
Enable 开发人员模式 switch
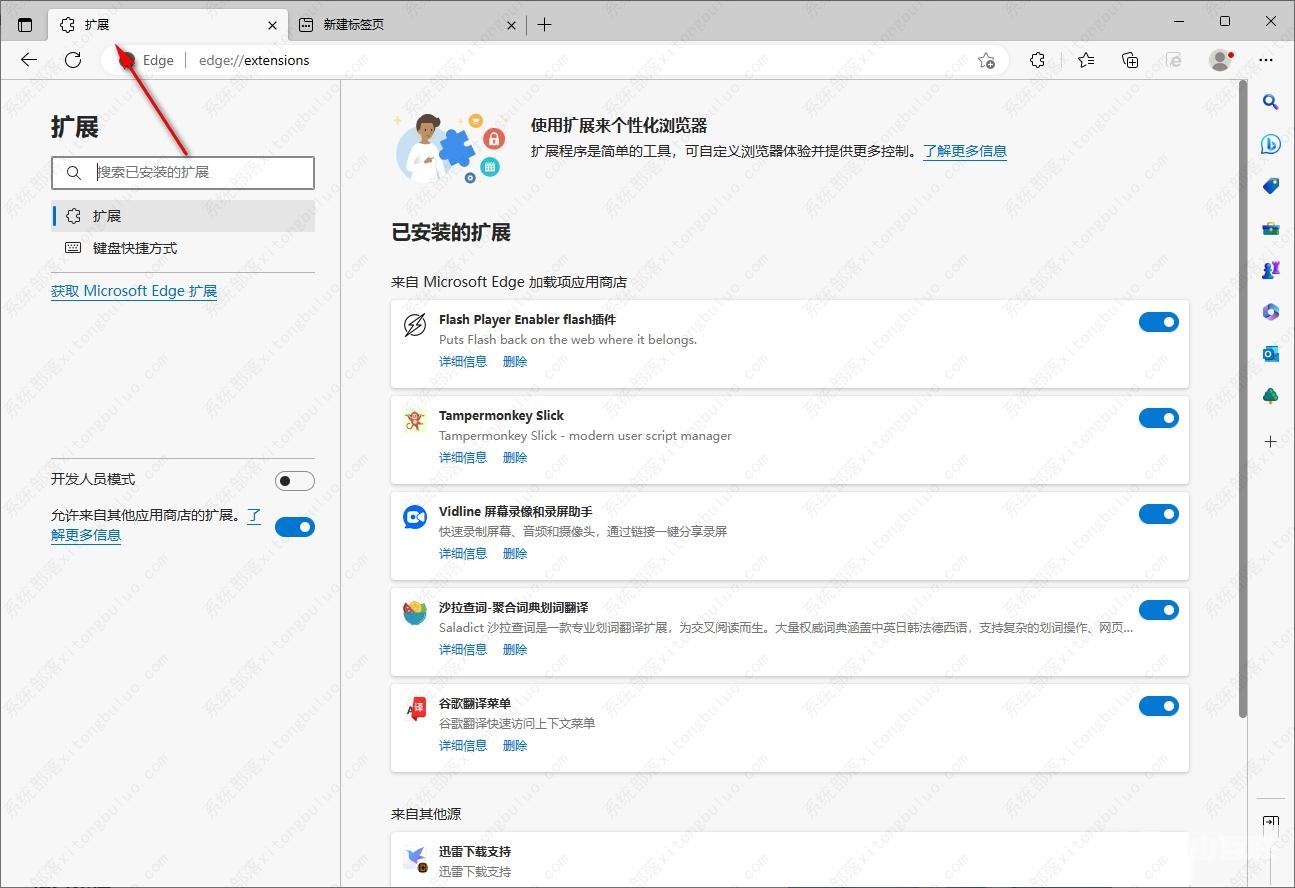pos(295,481)
